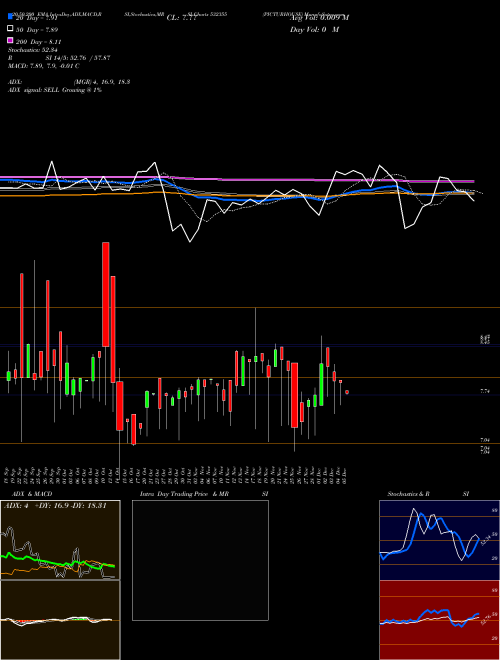Click 'ADX signal: SELL Growing @ 1%' text
The height and width of the screenshot is (660, 500).
click(55, 90)
